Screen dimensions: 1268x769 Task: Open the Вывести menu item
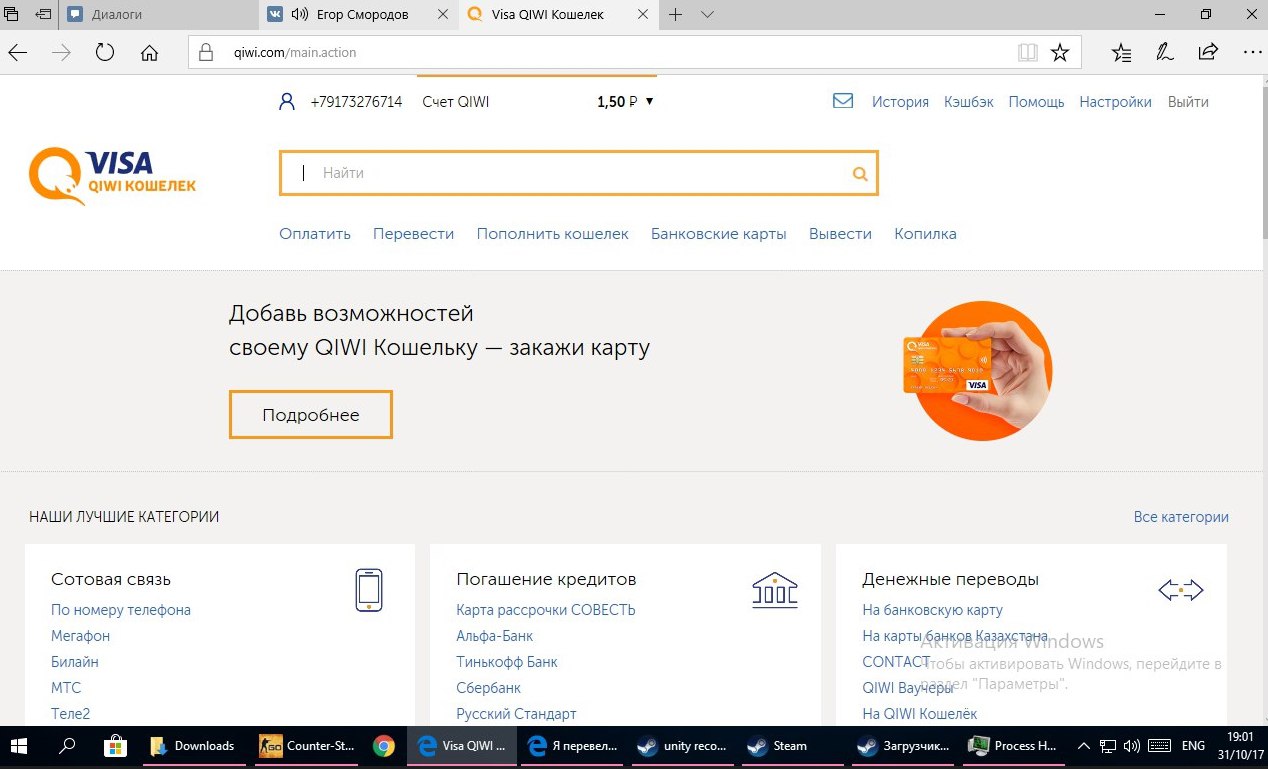pyautogui.click(x=840, y=234)
